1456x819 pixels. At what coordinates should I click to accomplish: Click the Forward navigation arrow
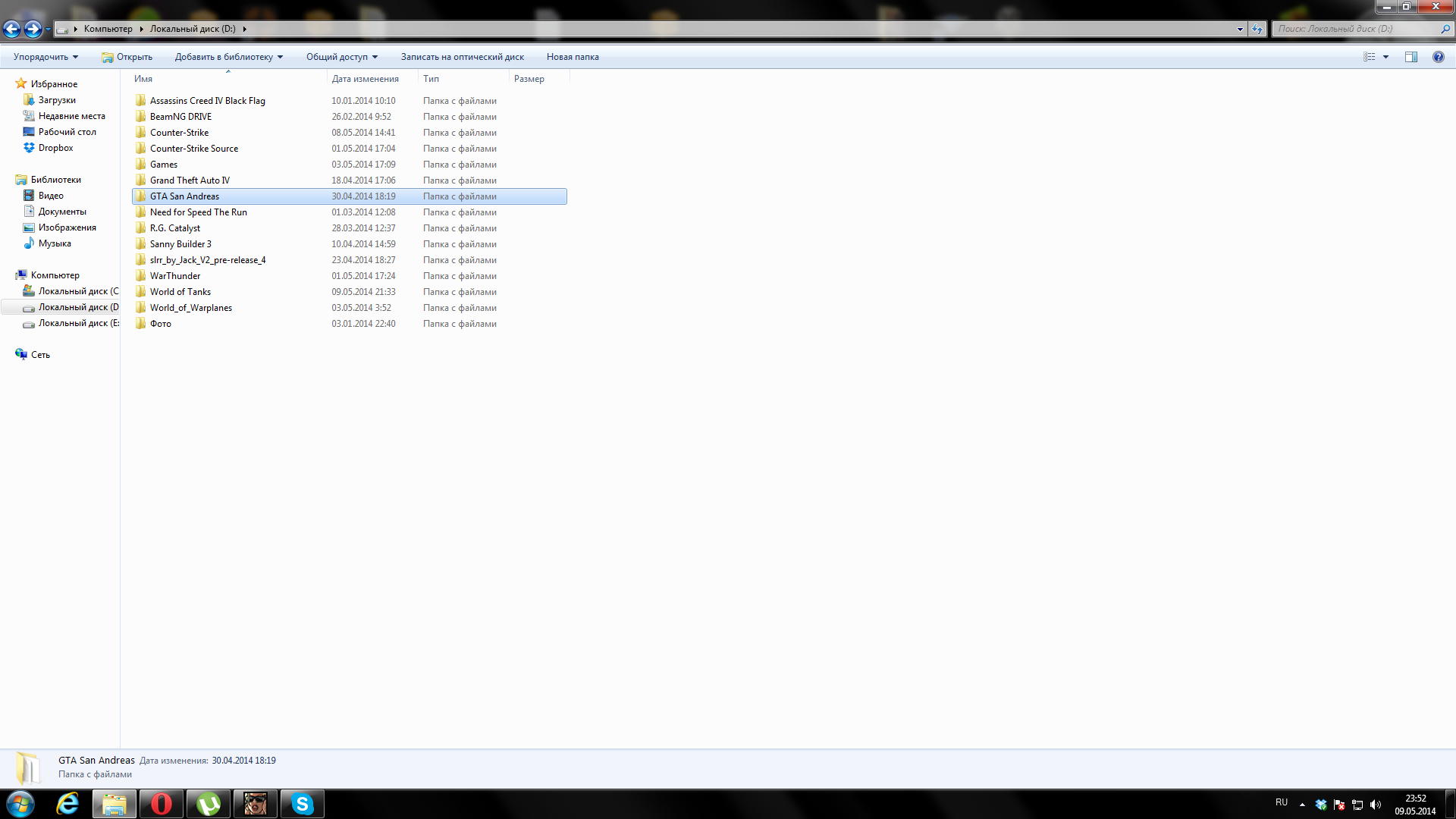pyautogui.click(x=33, y=29)
